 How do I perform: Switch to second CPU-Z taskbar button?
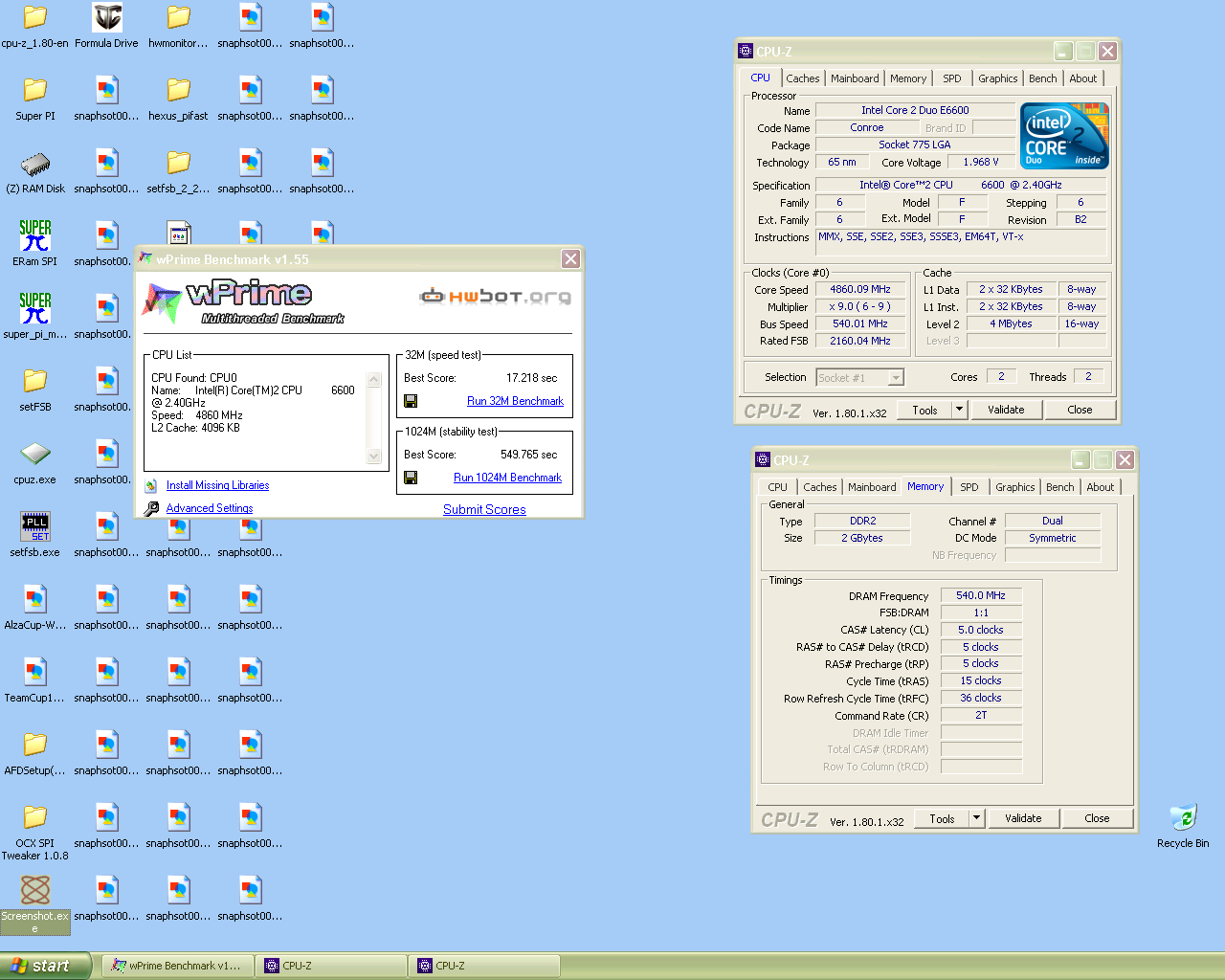484,966
